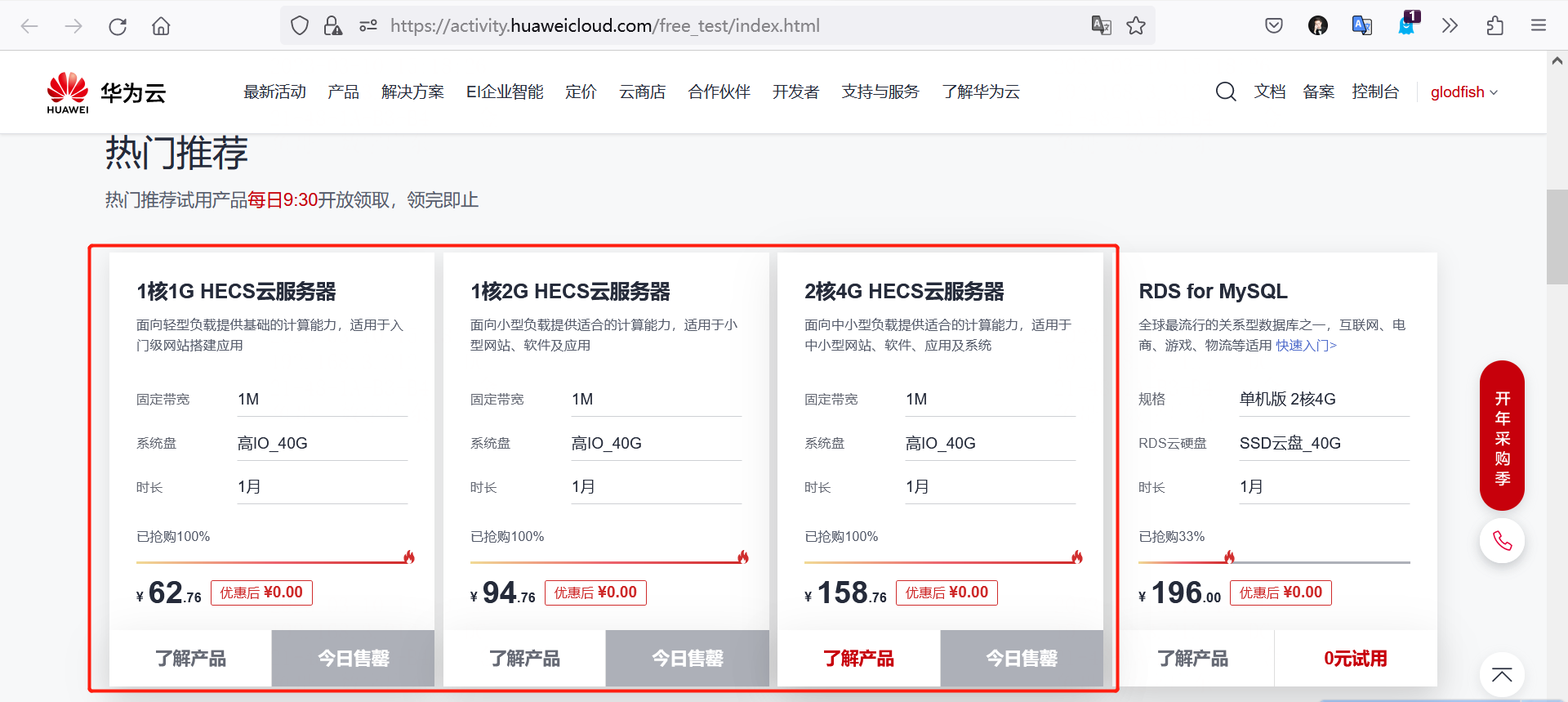Image resolution: width=1568 pixels, height=702 pixels.
Task: Bookmark this page with the star icon
Action: coord(1136,26)
